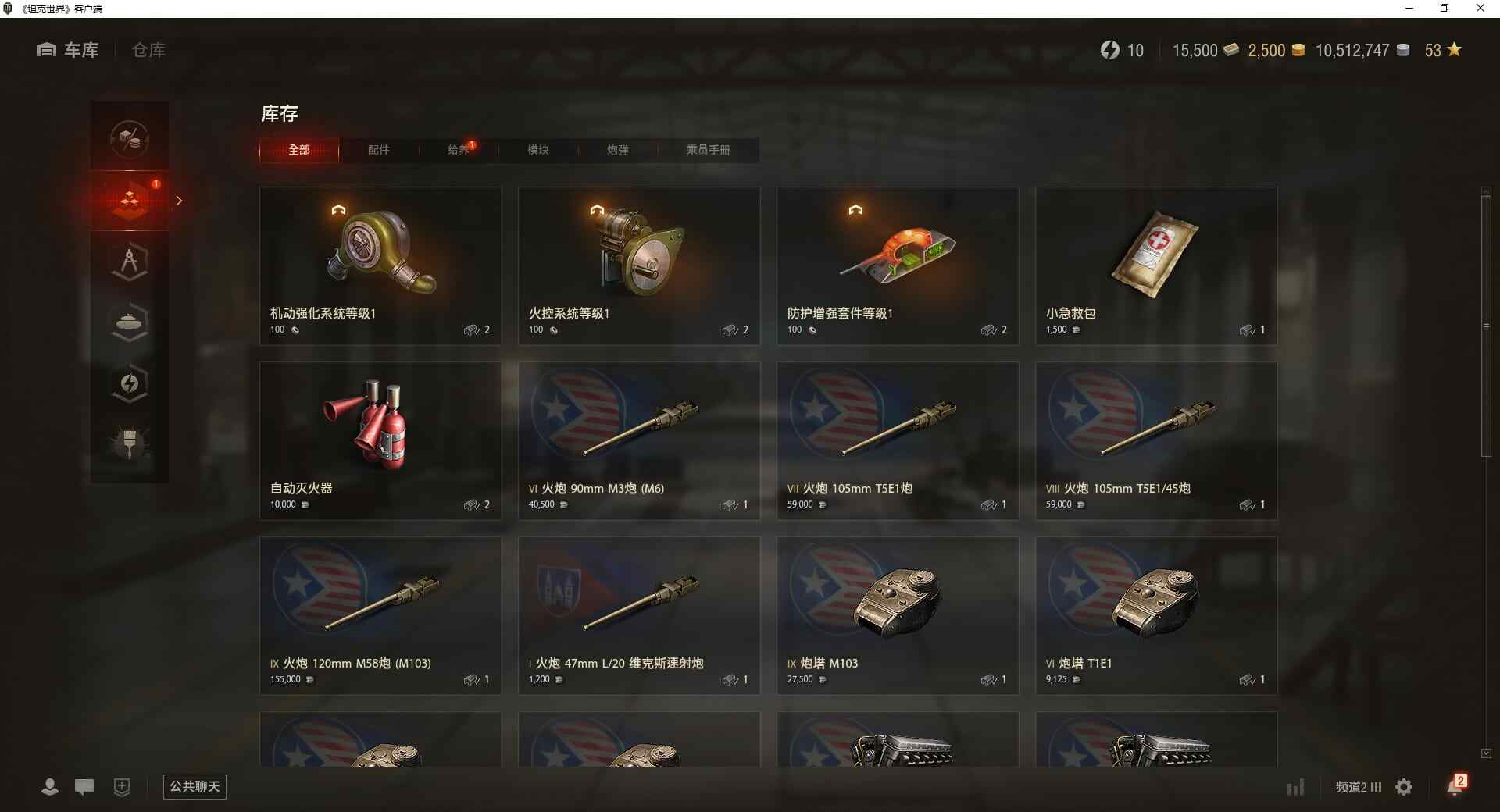Select the 自动灭火器 item card
This screenshot has width=1500, height=812.
(x=380, y=440)
